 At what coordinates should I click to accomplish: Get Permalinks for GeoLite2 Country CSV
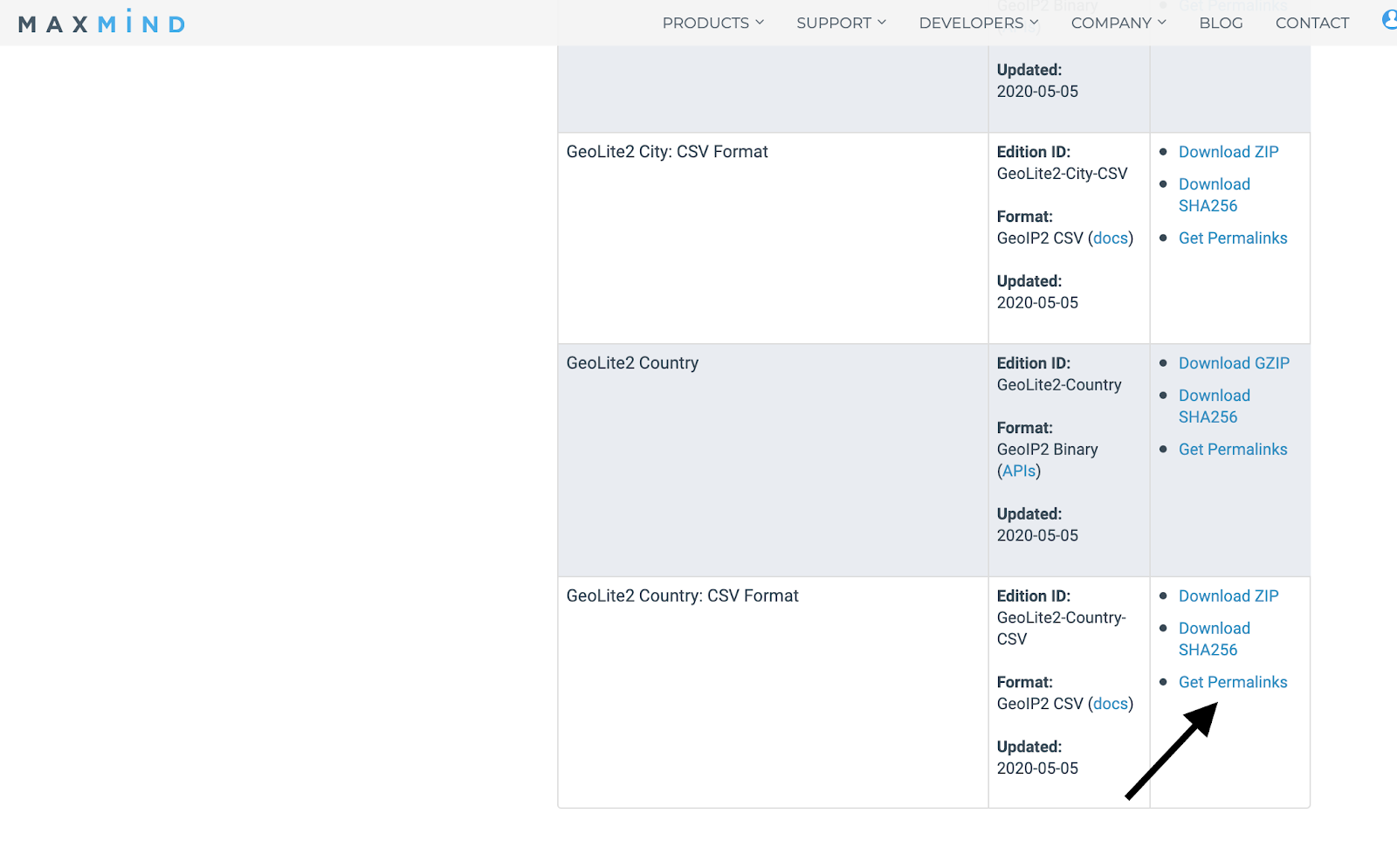pos(1233,683)
